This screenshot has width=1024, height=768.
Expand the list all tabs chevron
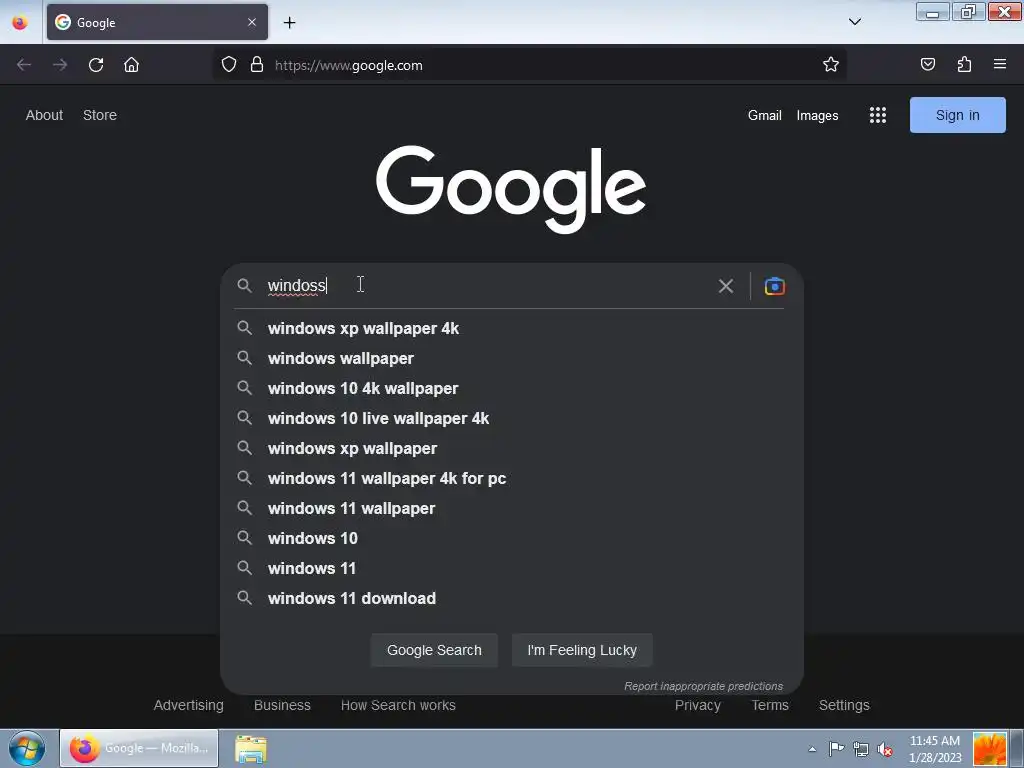point(854,22)
